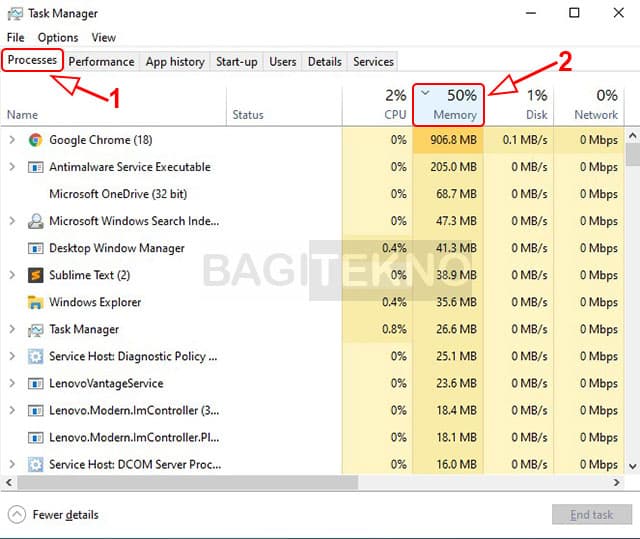Expand the LenovoVantageService row
The height and width of the screenshot is (539, 640).
(12, 383)
